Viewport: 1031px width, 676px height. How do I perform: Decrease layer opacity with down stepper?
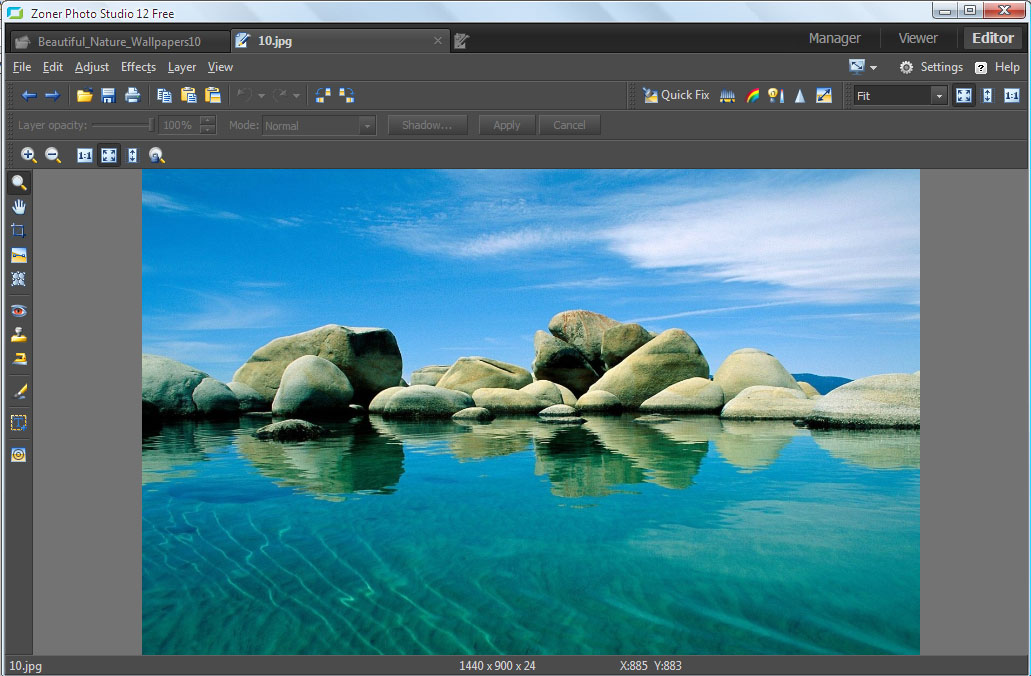208,130
